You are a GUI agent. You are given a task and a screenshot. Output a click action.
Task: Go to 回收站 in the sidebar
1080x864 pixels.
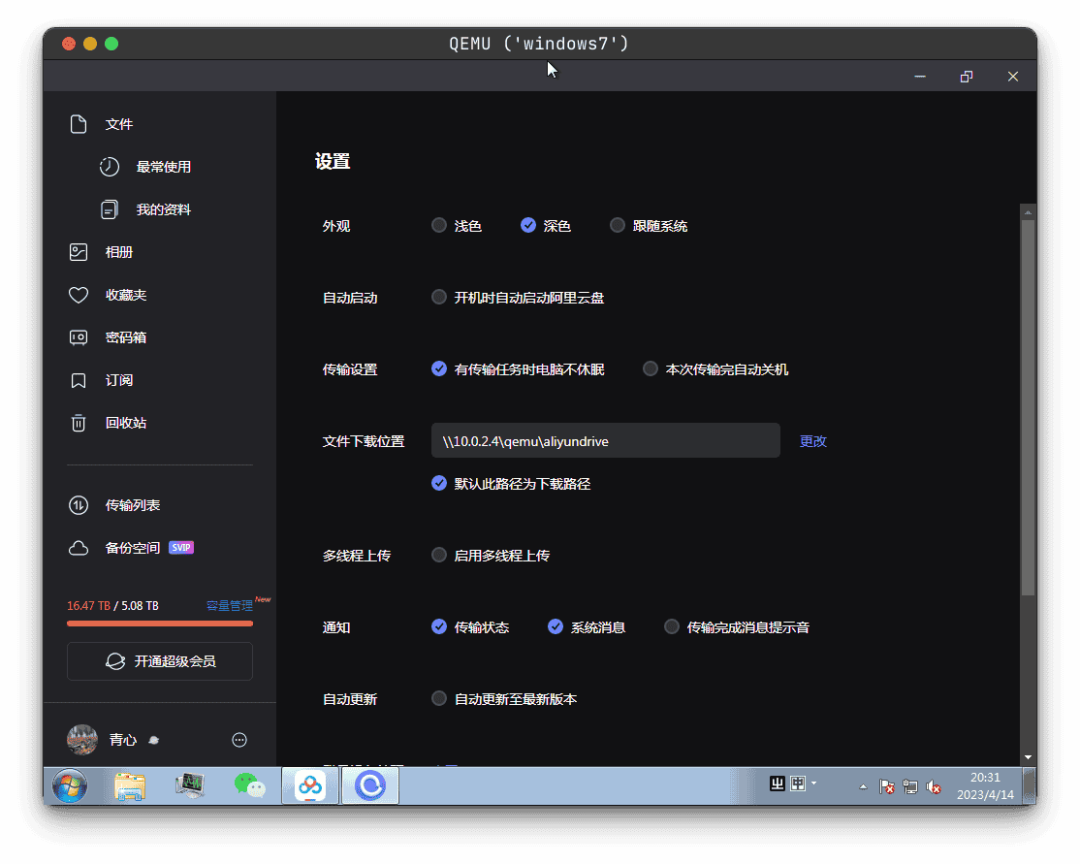pyautogui.click(x=126, y=423)
